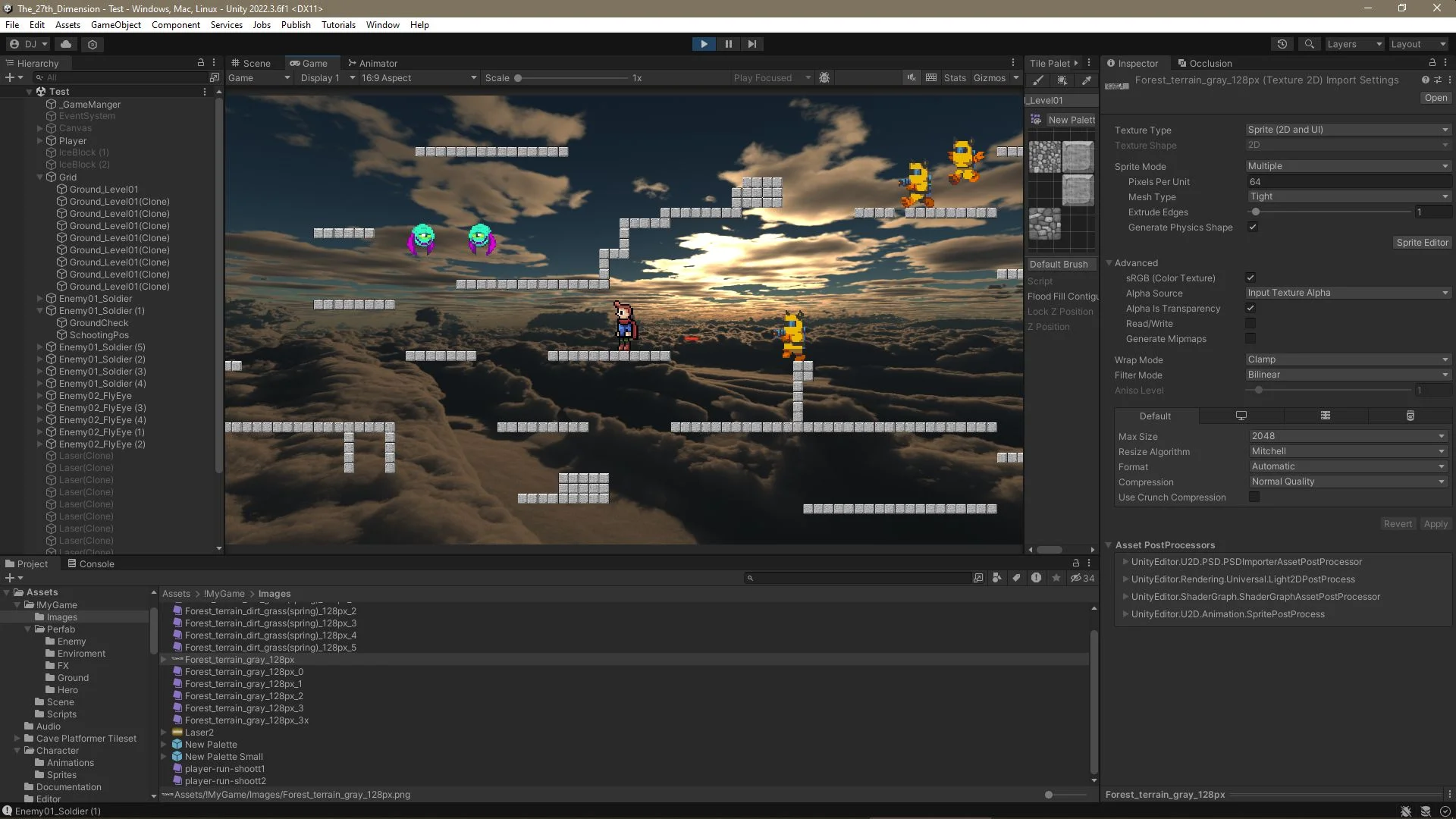Open the Inspector help icon
Screen dimensions: 1456x819
1425,80
